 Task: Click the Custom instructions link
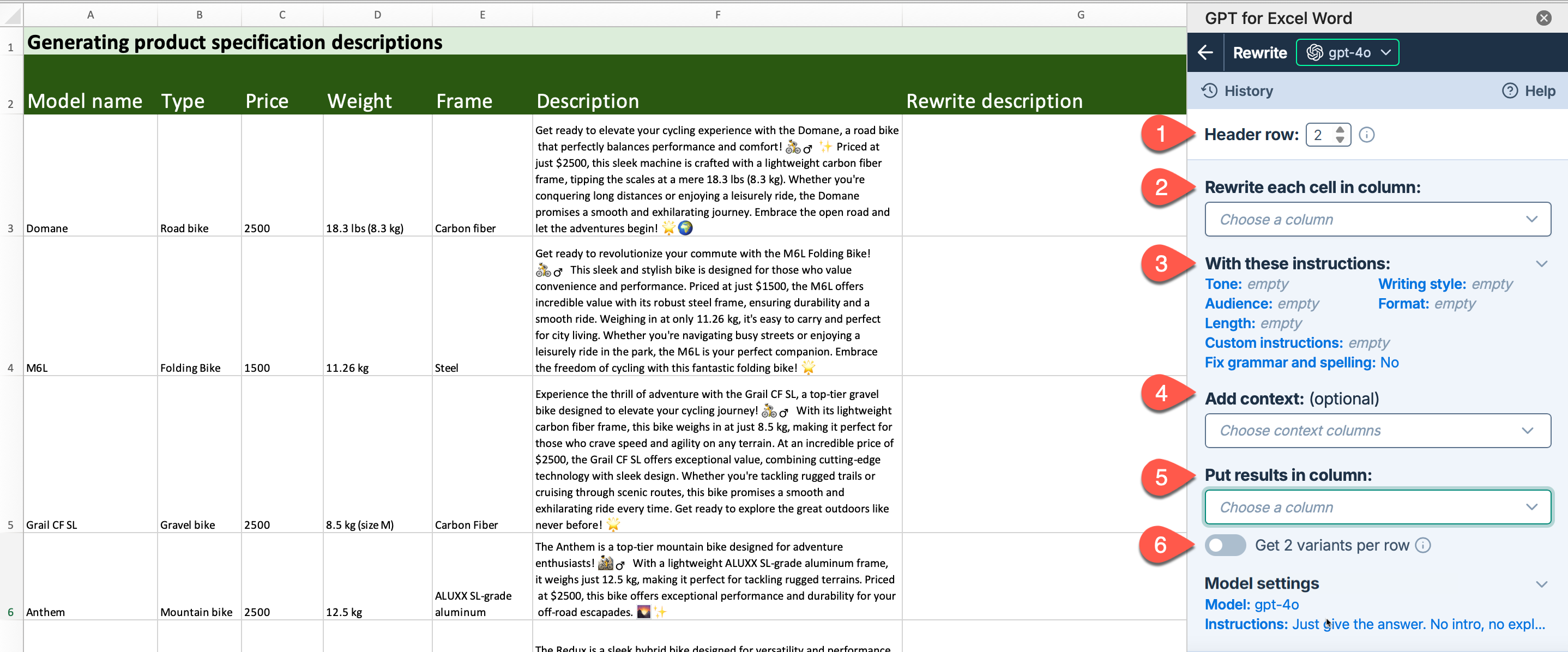tap(1274, 343)
